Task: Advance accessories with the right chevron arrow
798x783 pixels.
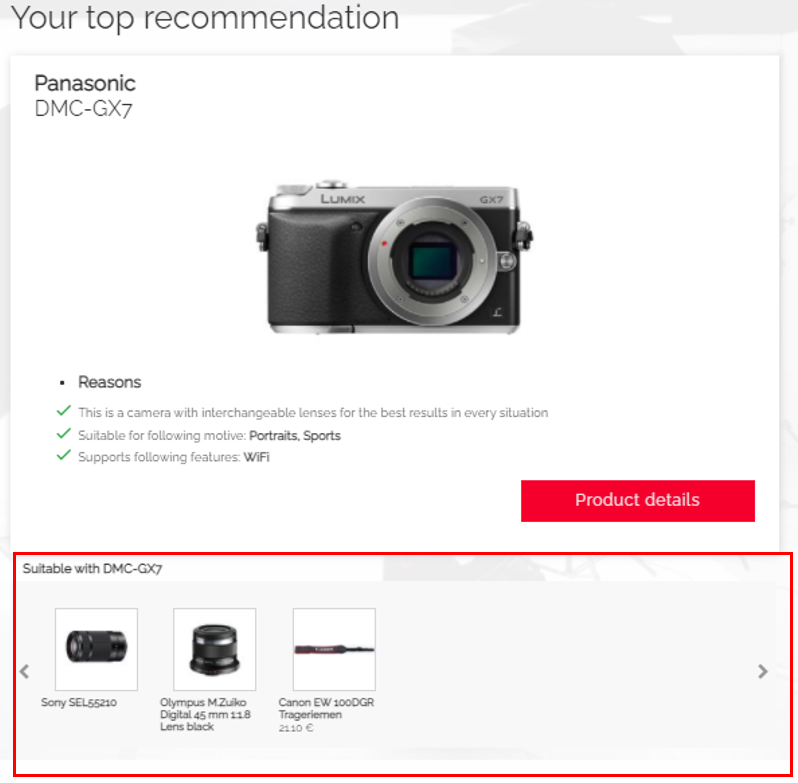Action: [x=762, y=672]
